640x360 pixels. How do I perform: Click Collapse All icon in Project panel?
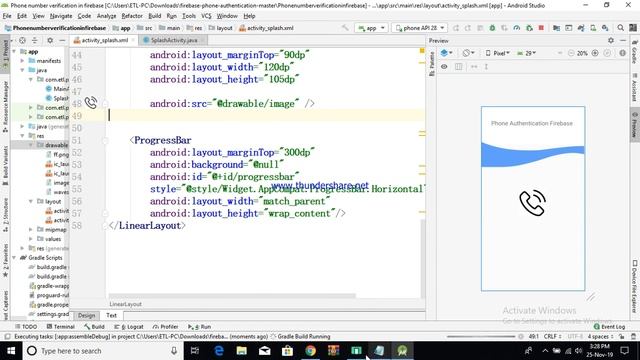pyautogui.click(x=35, y=40)
